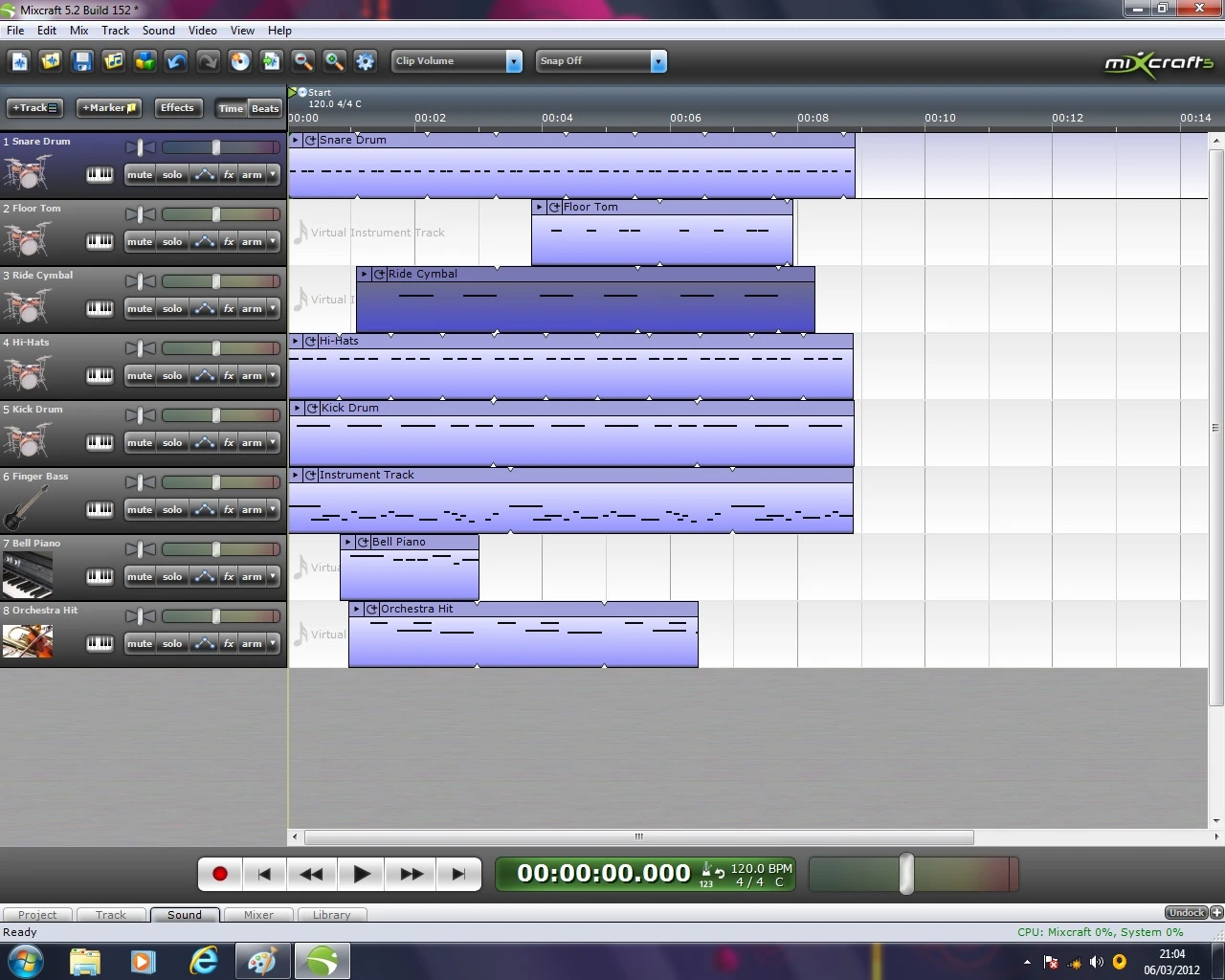Solo the Bell Piano track
Image resolution: width=1225 pixels, height=980 pixels.
[x=172, y=576]
